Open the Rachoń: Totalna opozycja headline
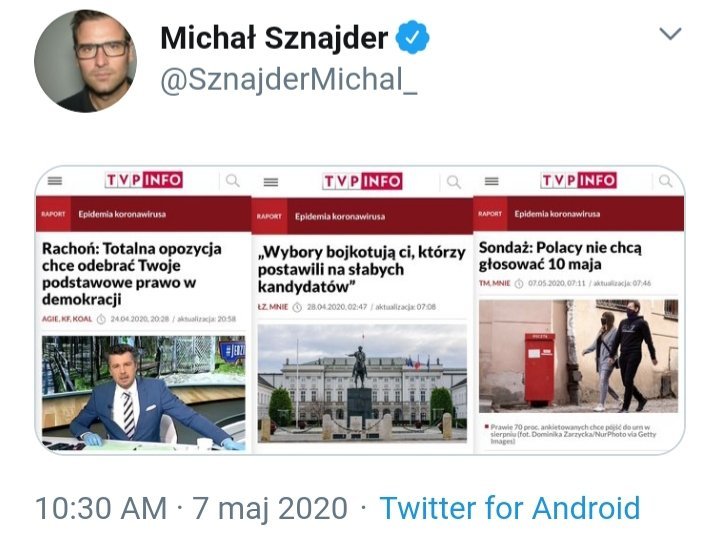720x540 pixels. (133, 273)
